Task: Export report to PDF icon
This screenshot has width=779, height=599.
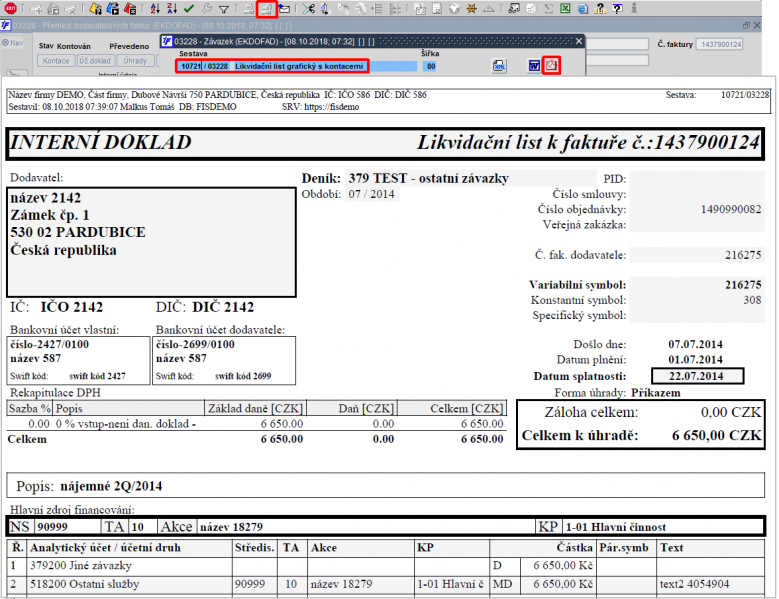Action: point(551,65)
